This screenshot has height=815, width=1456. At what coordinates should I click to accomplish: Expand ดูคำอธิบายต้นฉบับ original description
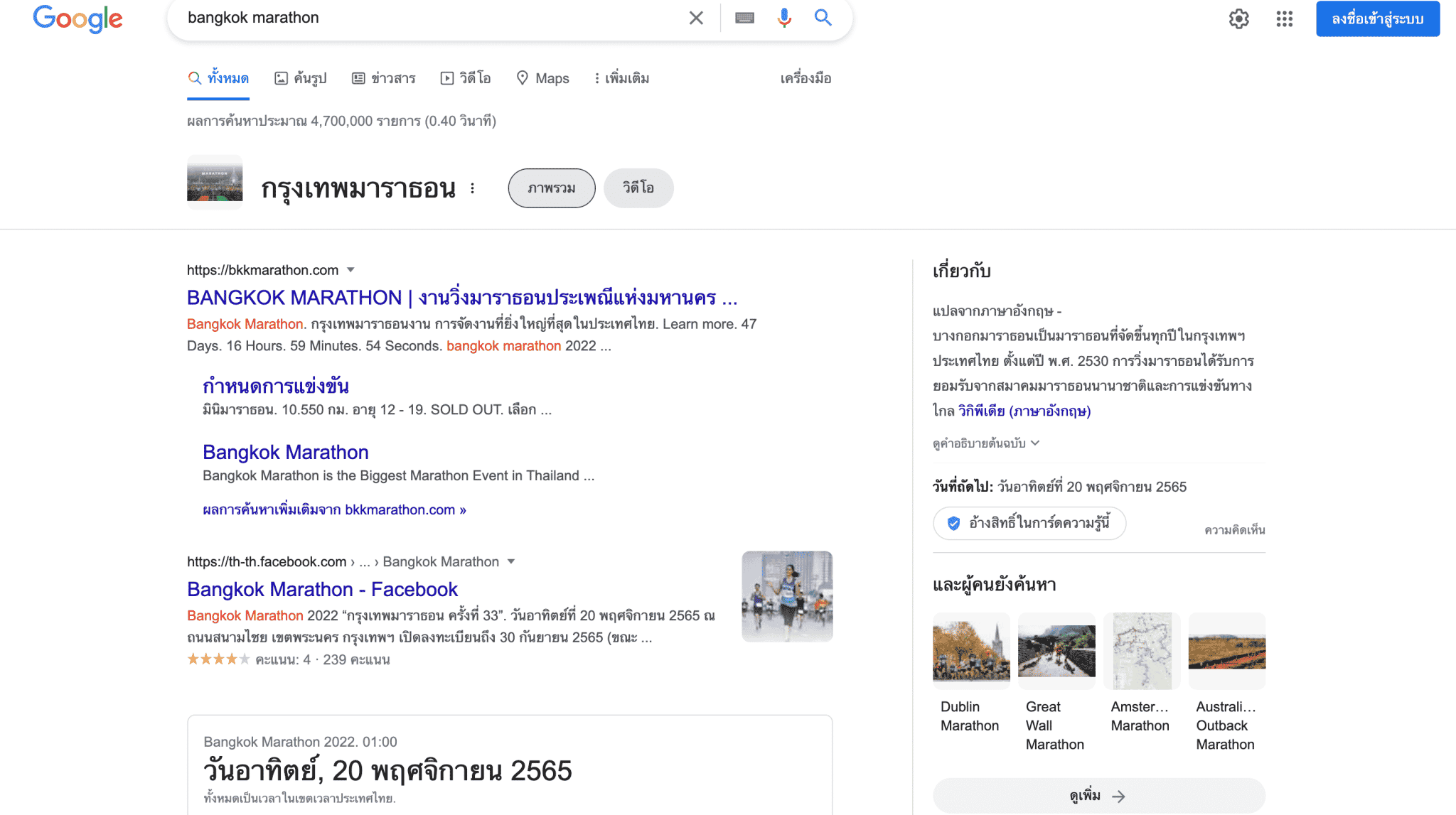pyautogui.click(x=986, y=443)
